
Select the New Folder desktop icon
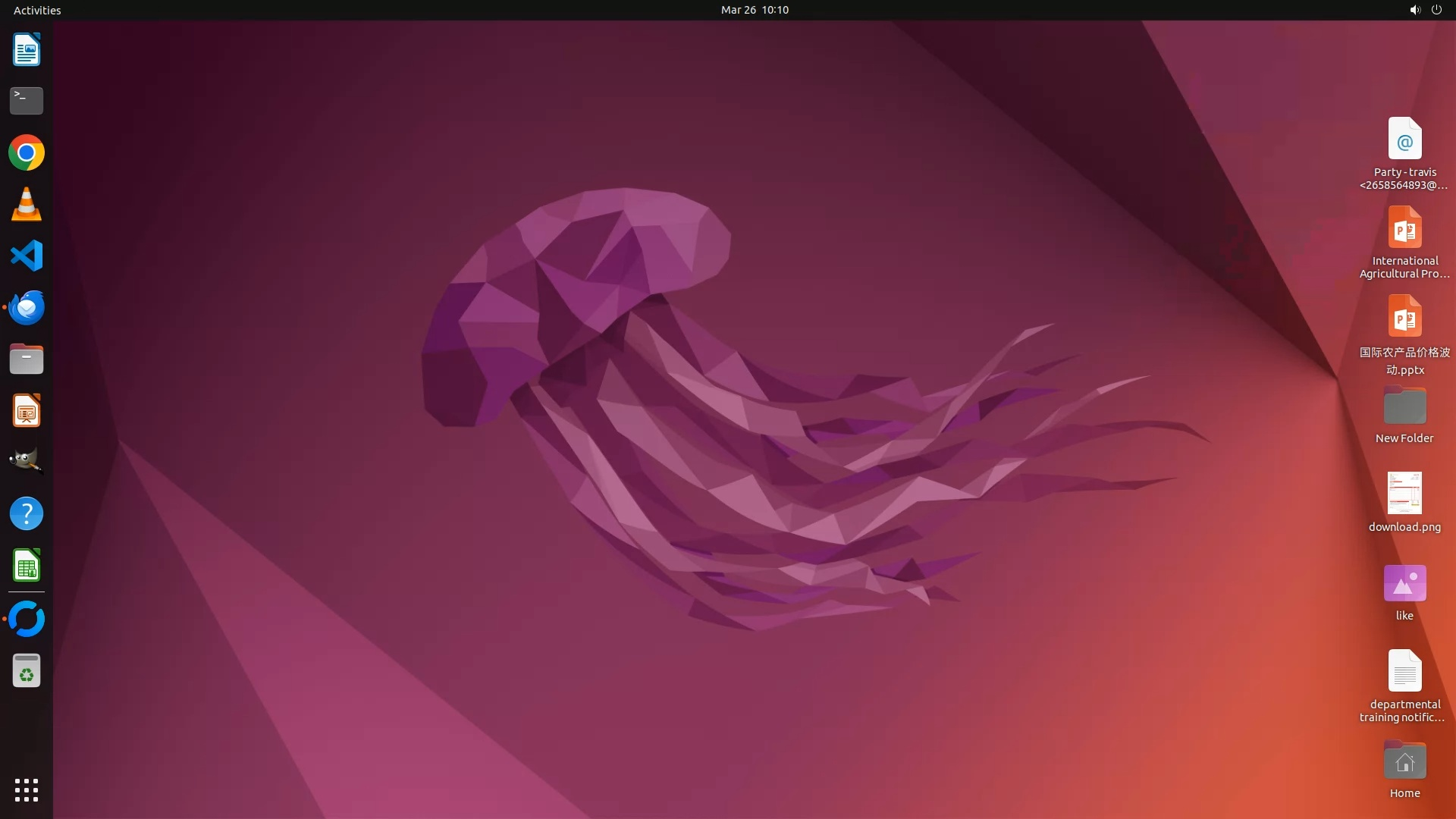(1404, 407)
